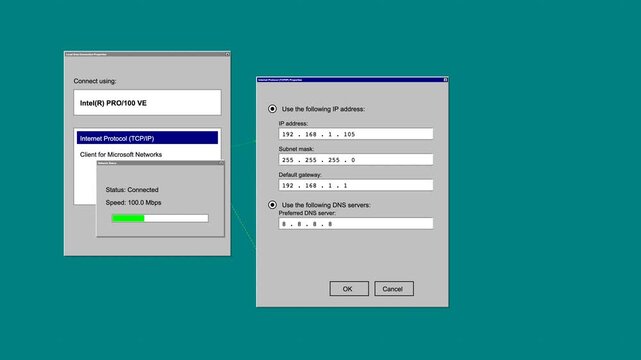641x360 pixels.
Task: Click the Network Status popup title bar
Action: (x=160, y=163)
